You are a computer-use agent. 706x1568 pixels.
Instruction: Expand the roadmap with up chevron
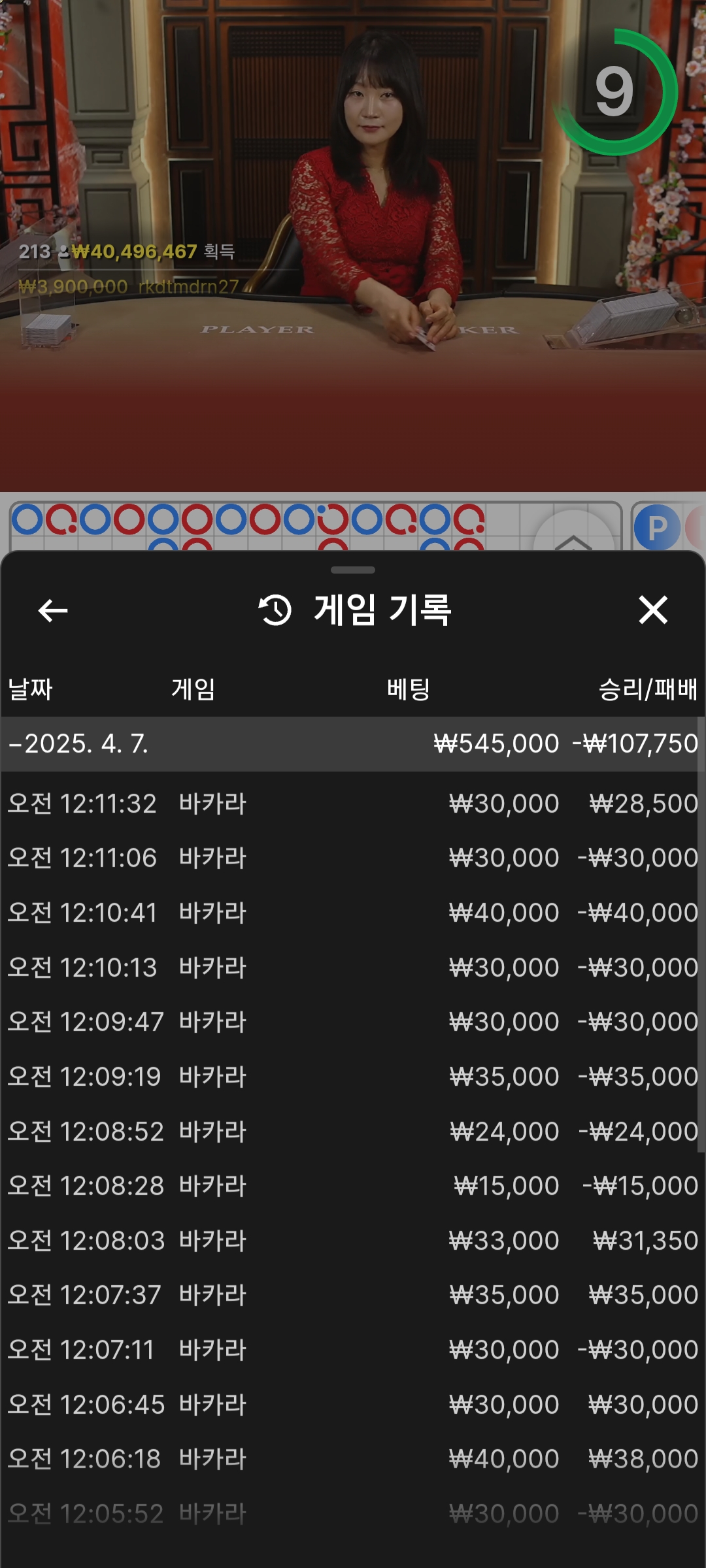[573, 536]
